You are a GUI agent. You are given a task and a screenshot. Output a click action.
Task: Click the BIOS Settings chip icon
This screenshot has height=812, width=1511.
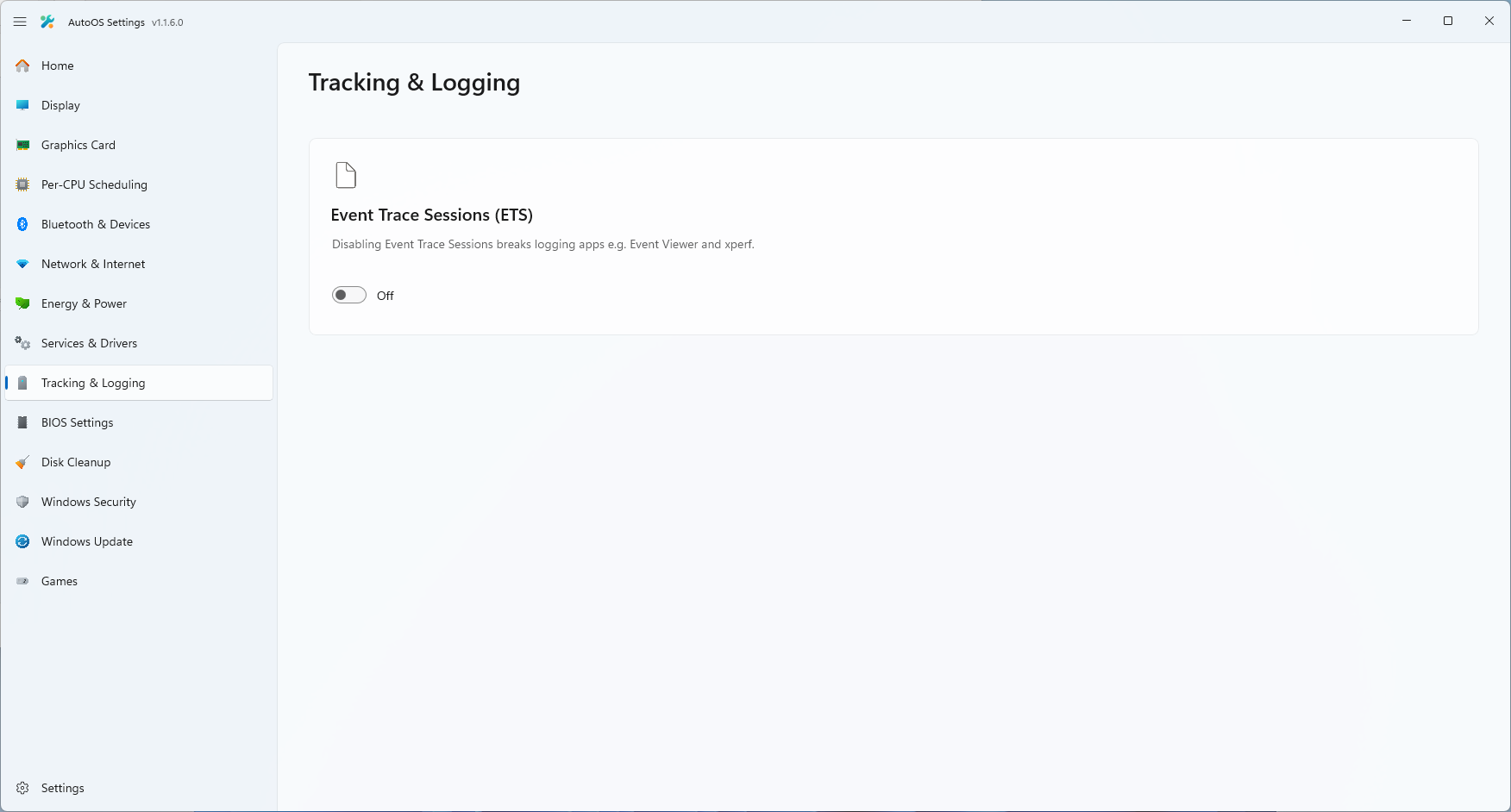click(23, 422)
